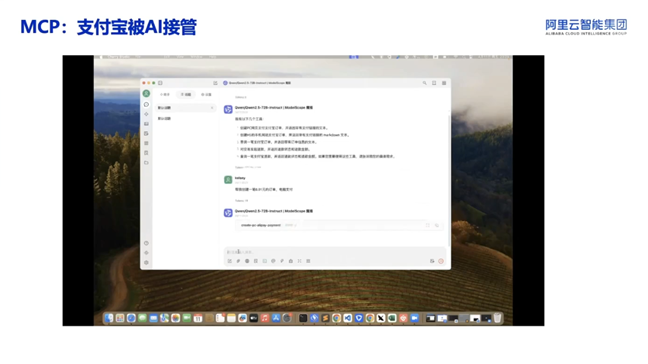Click the first icon in the input toolbar
The width and height of the screenshot is (648, 364).
tap(230, 261)
